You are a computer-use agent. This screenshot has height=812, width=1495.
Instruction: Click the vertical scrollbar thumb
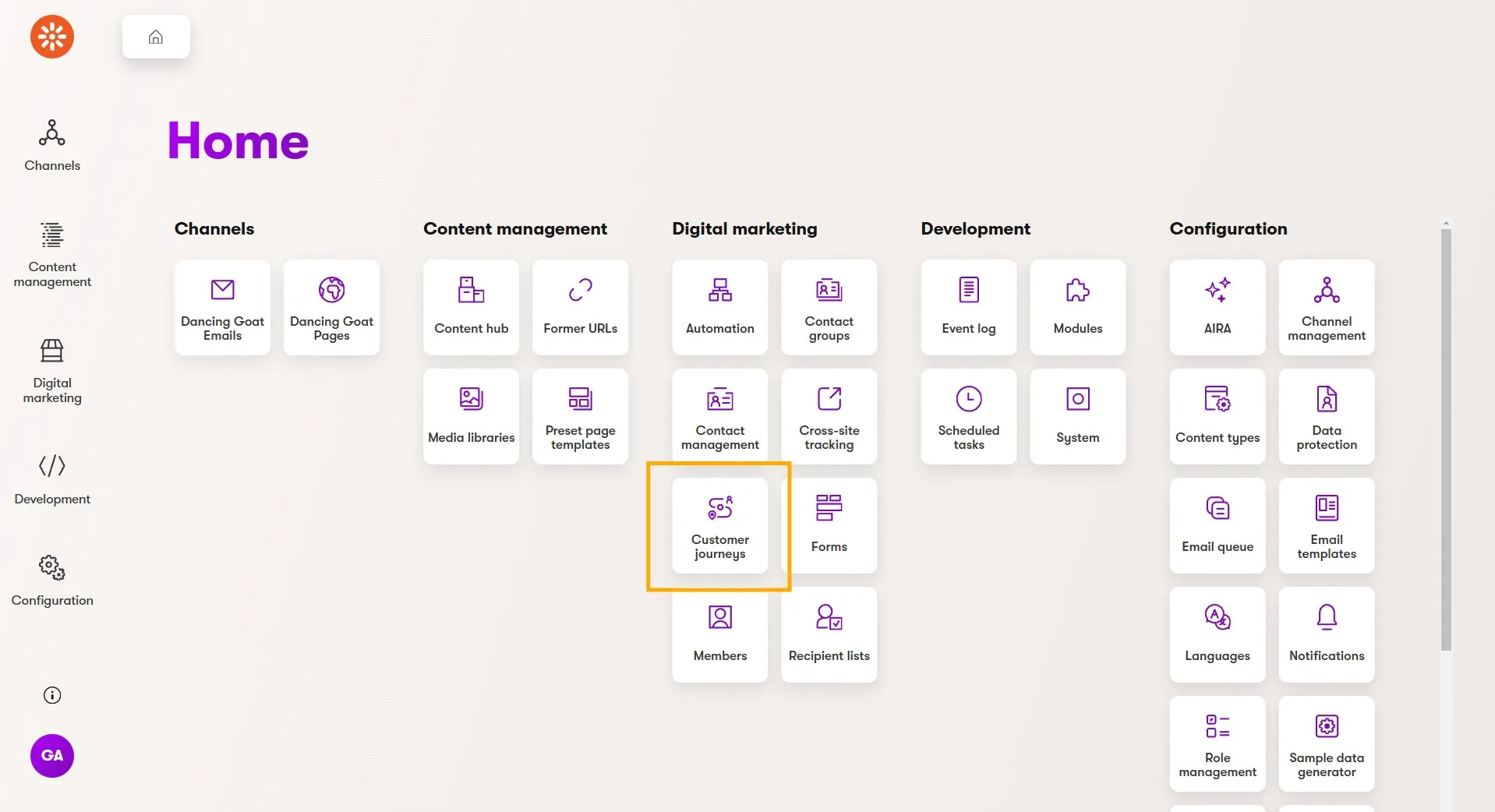tap(1446, 440)
